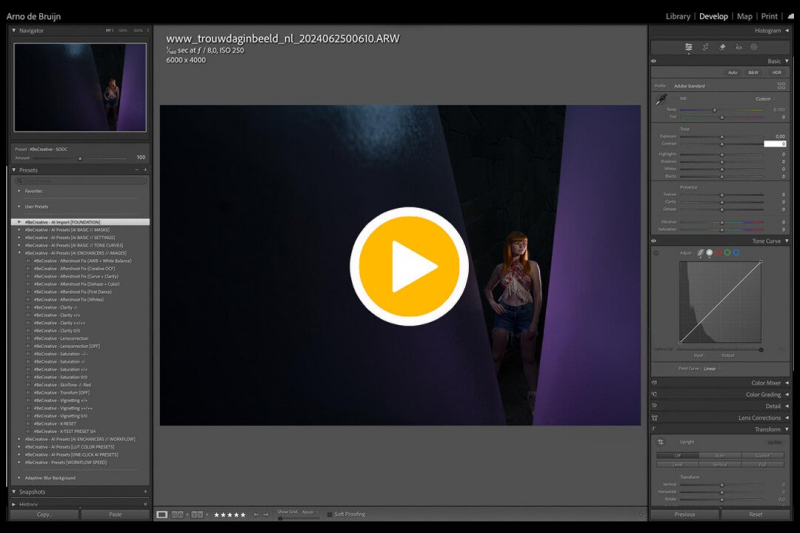Expand the Histogram panel
The image size is (800, 533).
coord(787,31)
